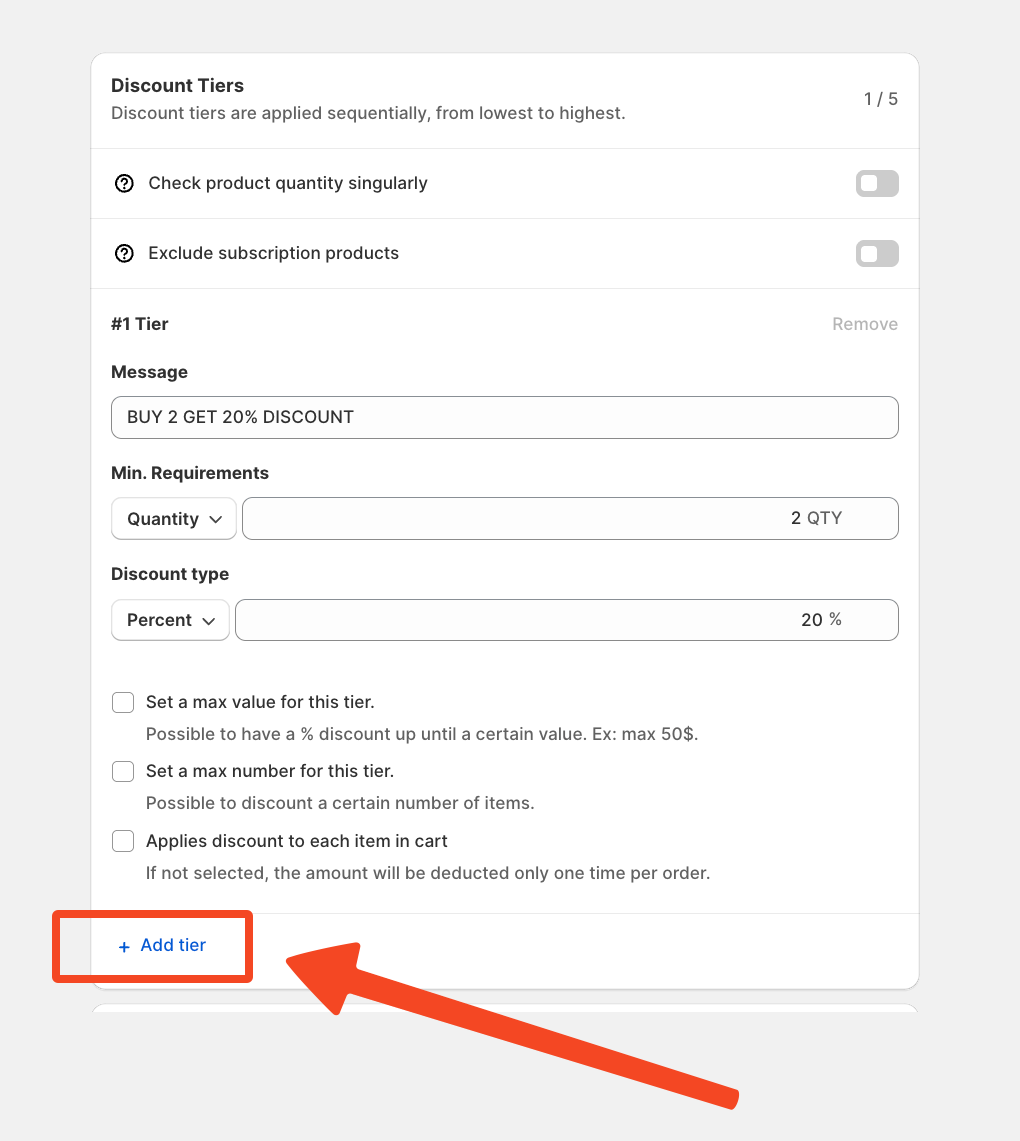1020x1141 pixels.
Task: Click the Discount Tiers heading
Action: [177, 86]
